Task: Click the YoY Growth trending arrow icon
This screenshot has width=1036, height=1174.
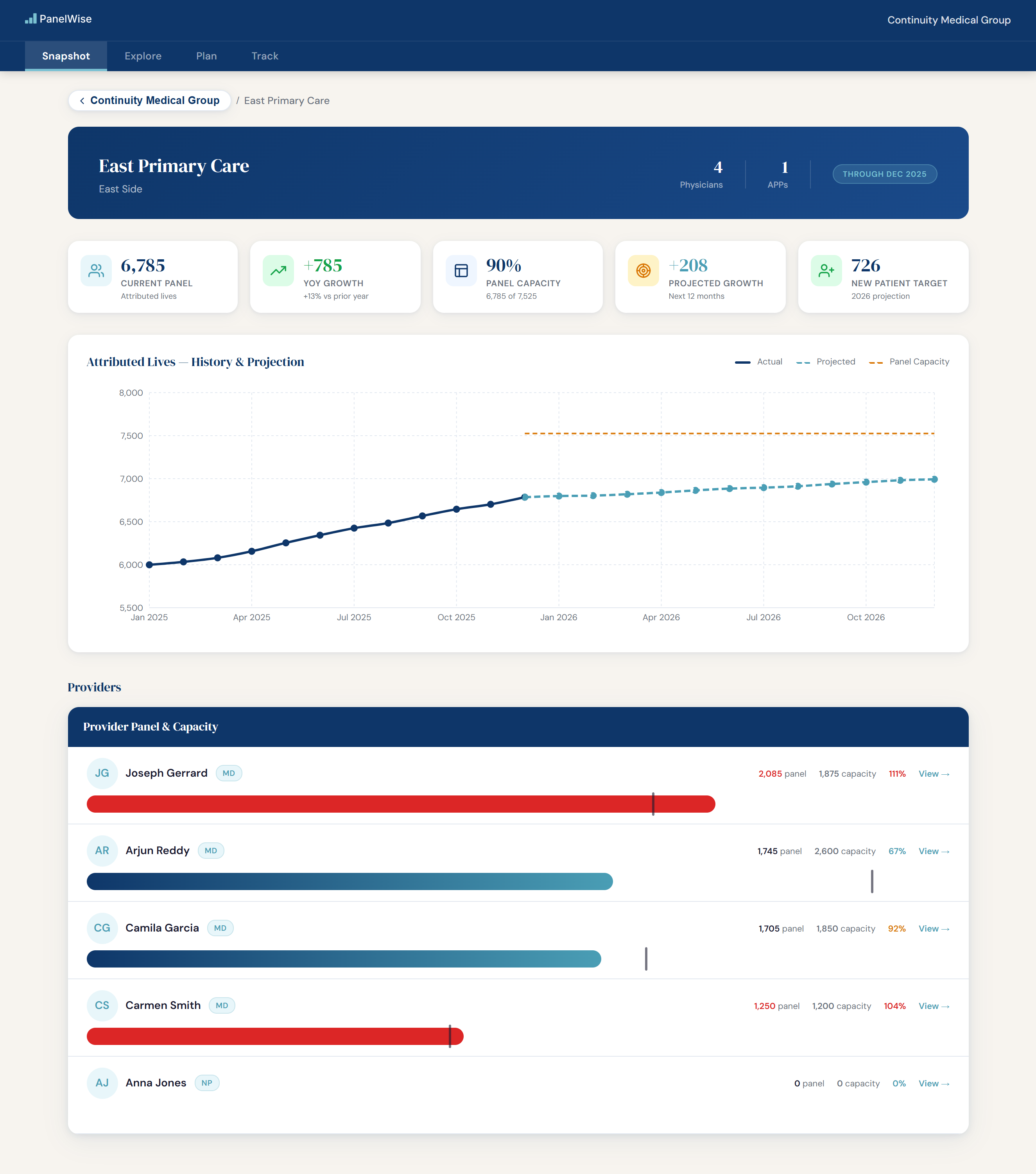Action: 278,271
